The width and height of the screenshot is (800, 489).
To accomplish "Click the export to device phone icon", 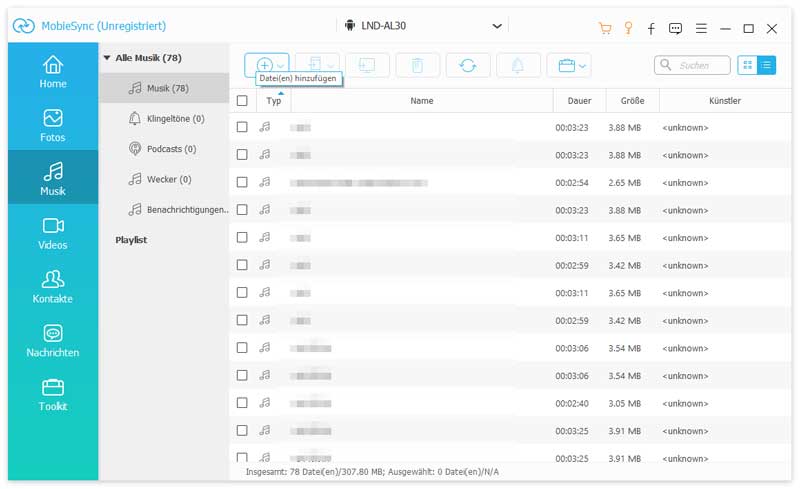I will coord(315,65).
